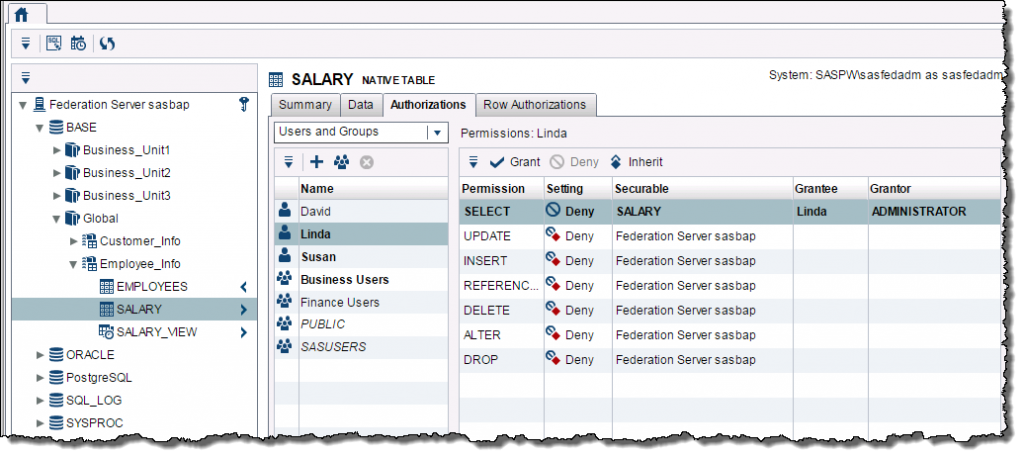
Task: Click the arrow icon beside SALARY_VIEW
Action: click(243, 332)
